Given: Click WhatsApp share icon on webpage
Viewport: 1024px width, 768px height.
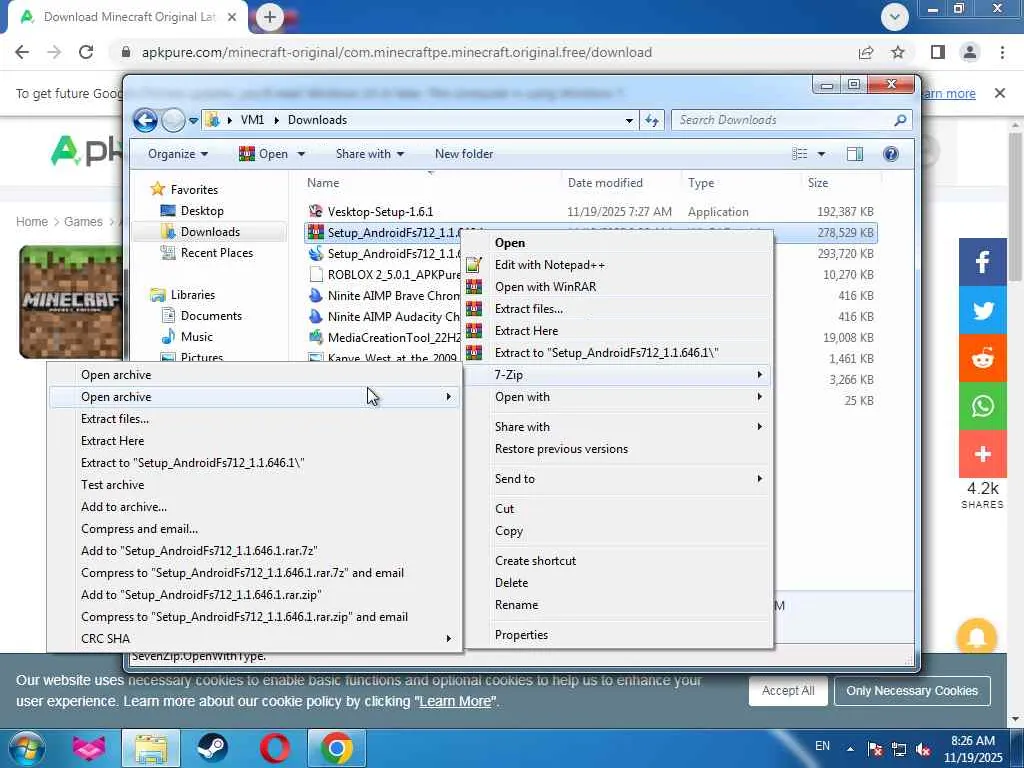Looking at the screenshot, I should point(982,406).
